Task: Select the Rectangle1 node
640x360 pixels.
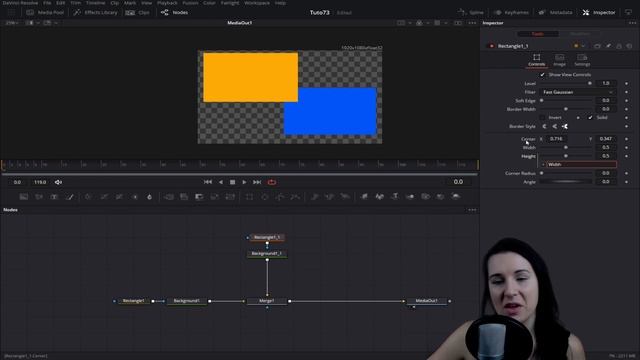Action: pyautogui.click(x=134, y=301)
